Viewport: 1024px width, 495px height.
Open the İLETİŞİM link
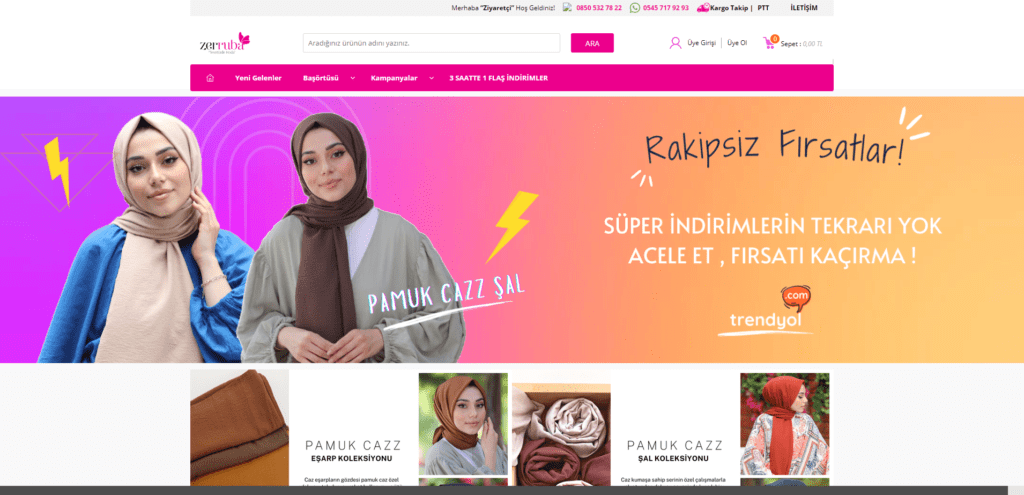(803, 8)
